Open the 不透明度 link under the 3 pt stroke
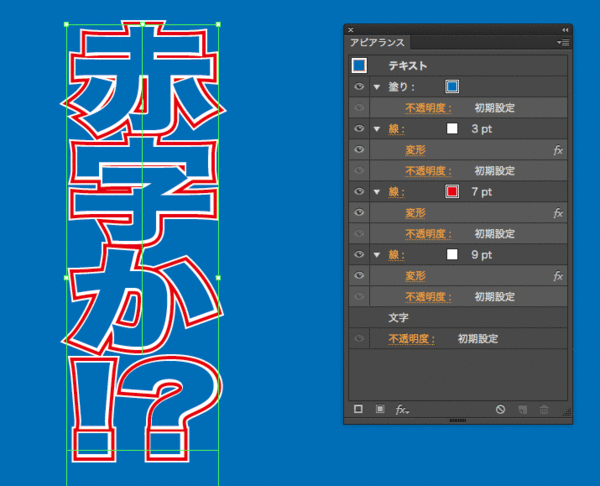This screenshot has width=600, height=486. [429, 171]
